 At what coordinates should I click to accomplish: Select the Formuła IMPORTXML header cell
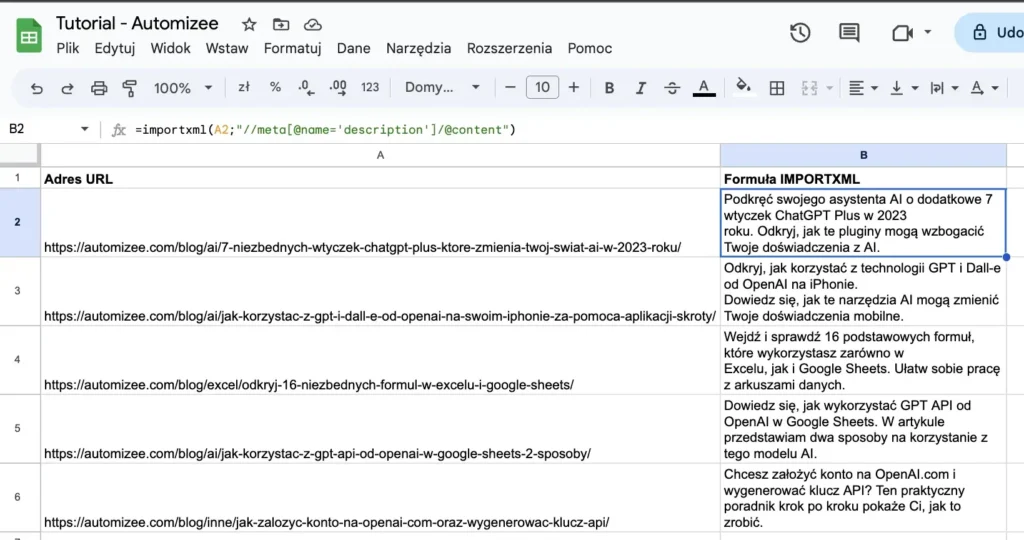pos(863,178)
